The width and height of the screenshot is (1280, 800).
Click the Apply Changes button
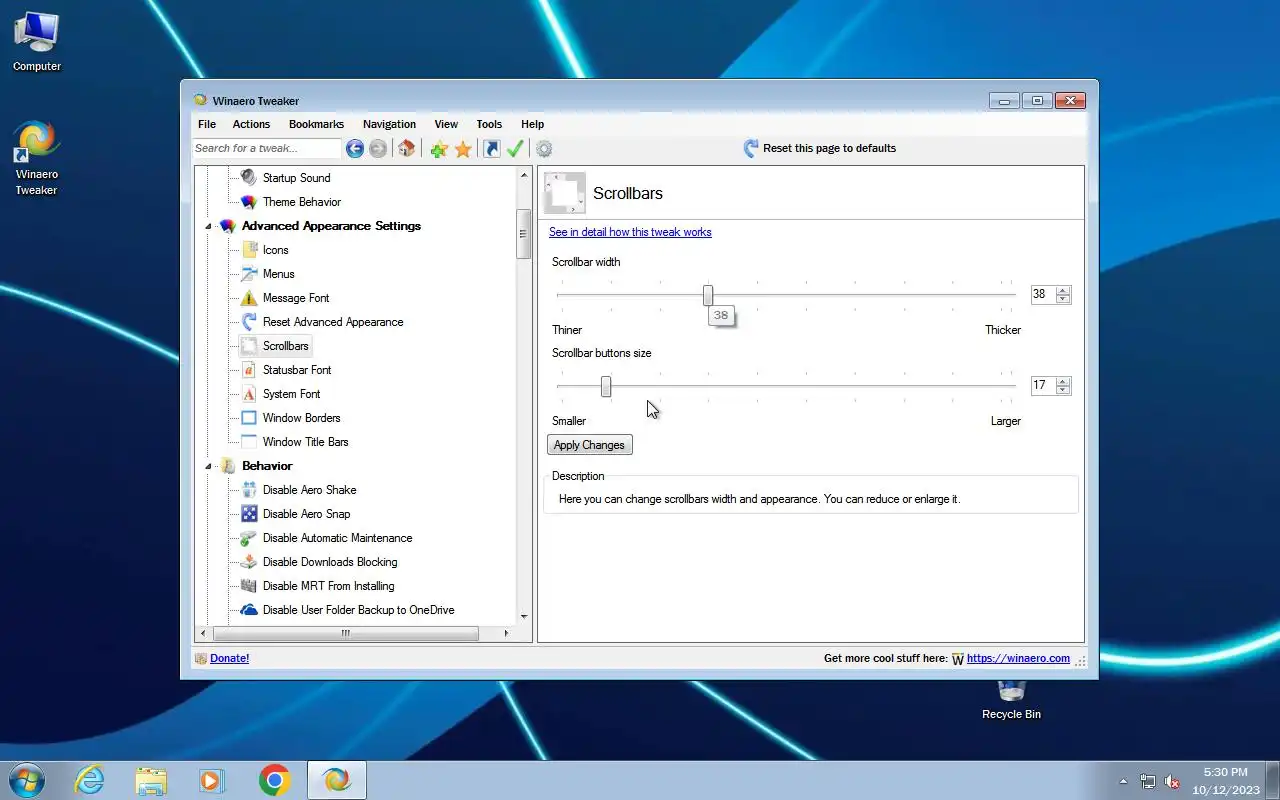click(589, 445)
